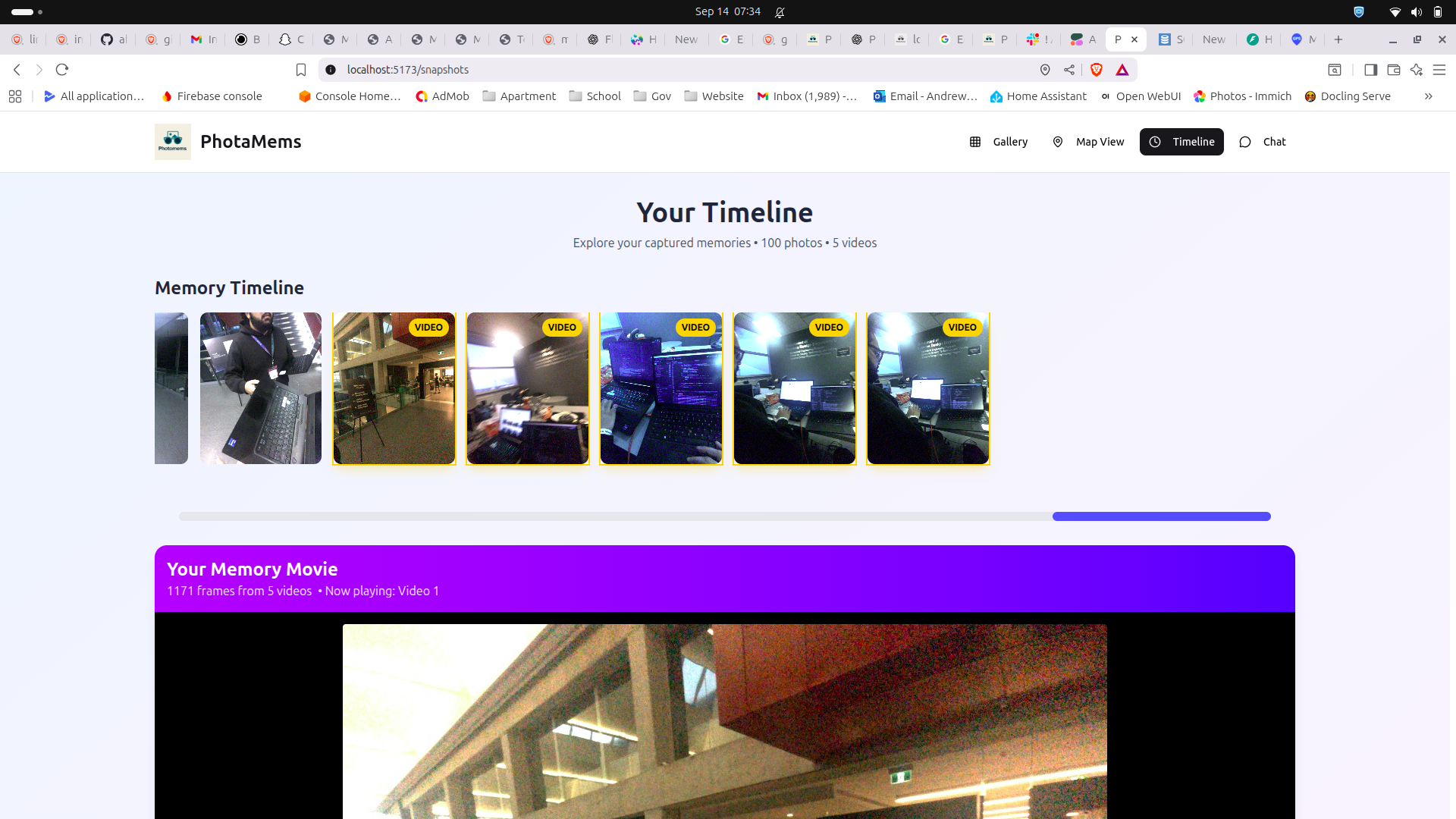Image resolution: width=1456 pixels, height=819 pixels.
Task: Select the man holding laptop photo thumbnail
Action: [x=260, y=388]
